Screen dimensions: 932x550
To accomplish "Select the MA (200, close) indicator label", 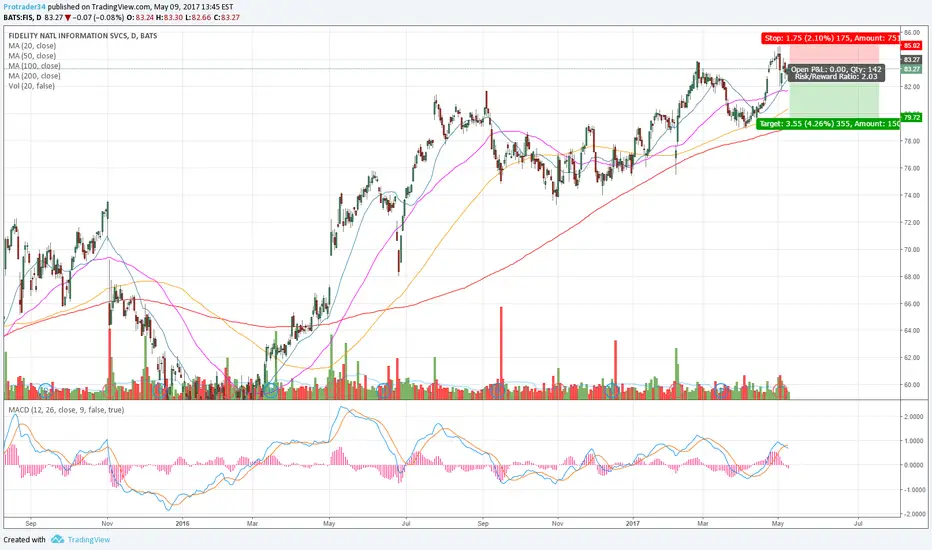I will [x=34, y=76].
